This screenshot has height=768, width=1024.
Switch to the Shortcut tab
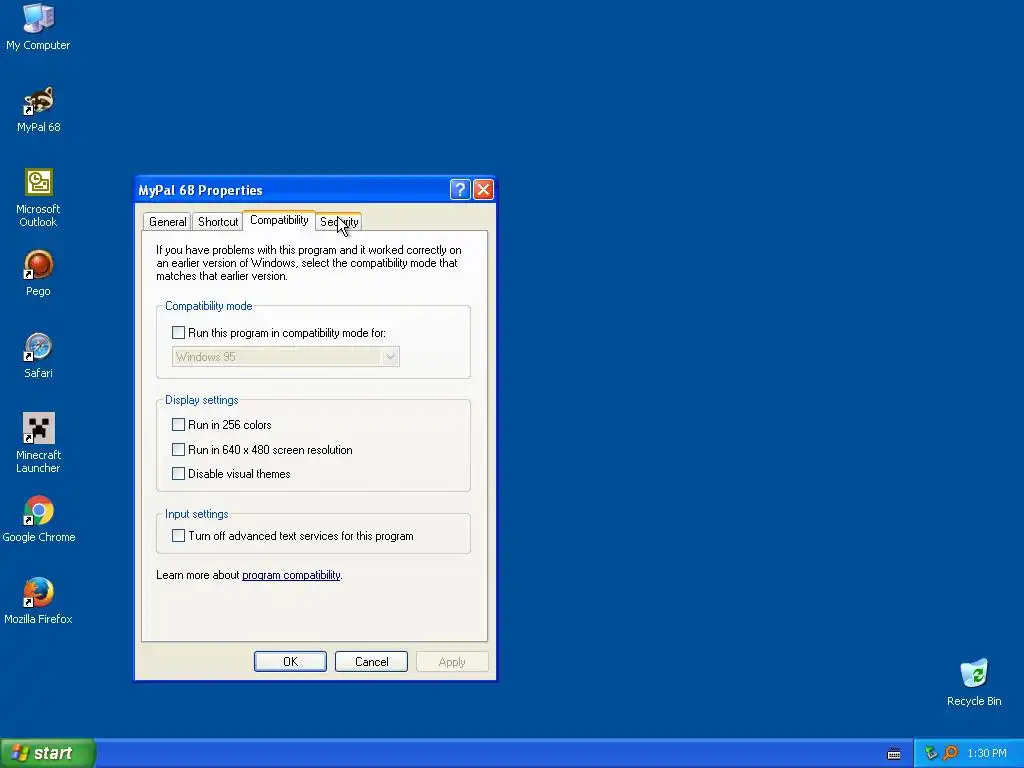click(x=217, y=221)
